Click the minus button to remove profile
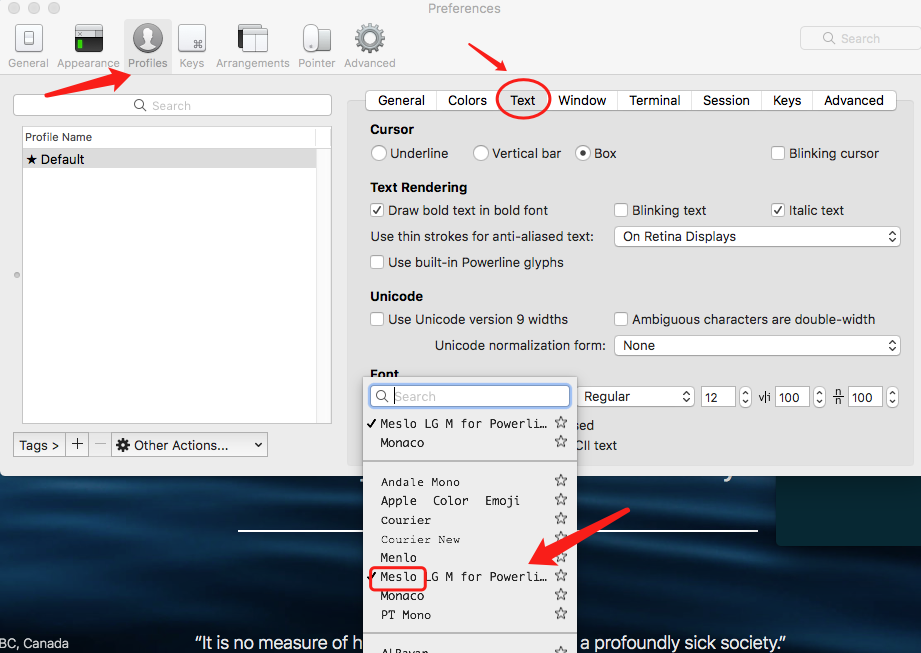921x653 pixels. click(x=100, y=445)
